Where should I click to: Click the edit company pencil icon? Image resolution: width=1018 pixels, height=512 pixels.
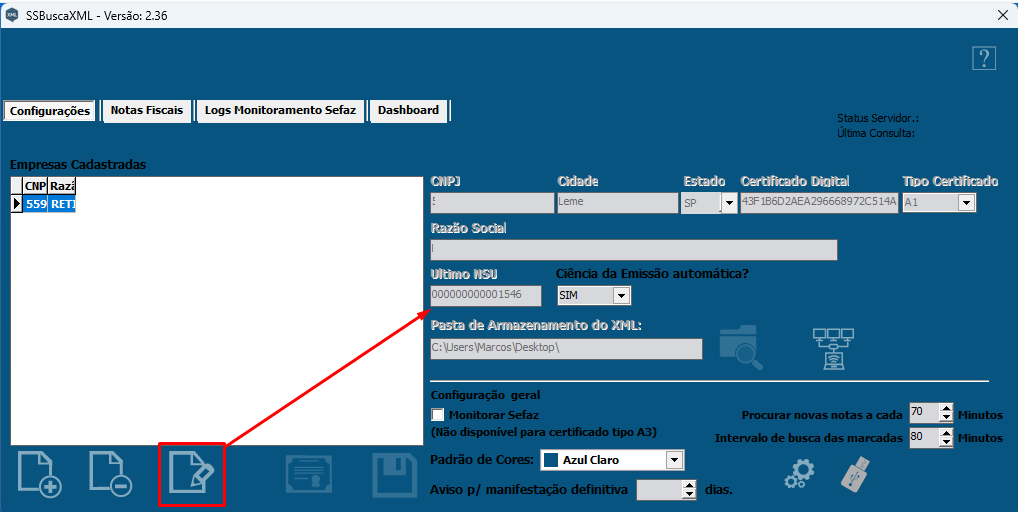(x=191, y=474)
